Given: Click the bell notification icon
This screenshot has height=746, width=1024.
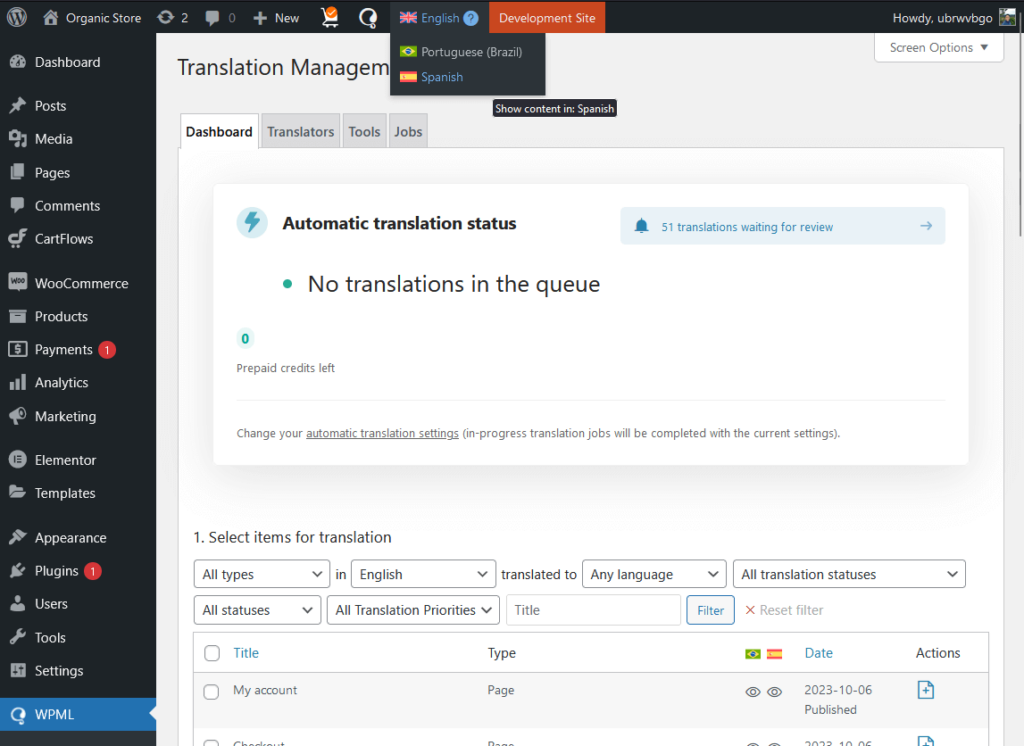Looking at the screenshot, I should pos(641,226).
